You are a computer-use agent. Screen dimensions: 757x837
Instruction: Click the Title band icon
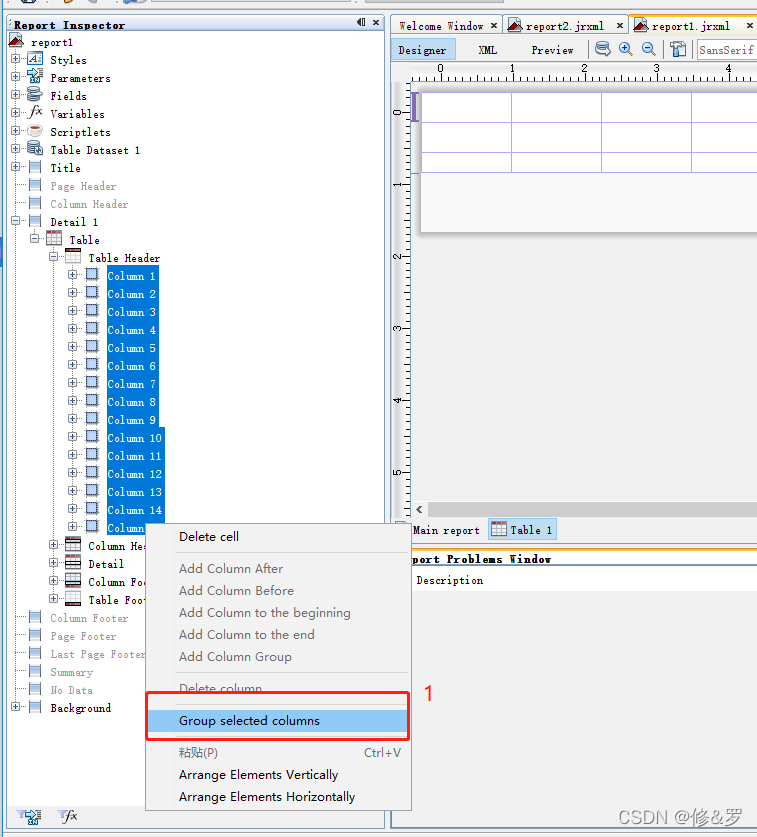(35, 167)
